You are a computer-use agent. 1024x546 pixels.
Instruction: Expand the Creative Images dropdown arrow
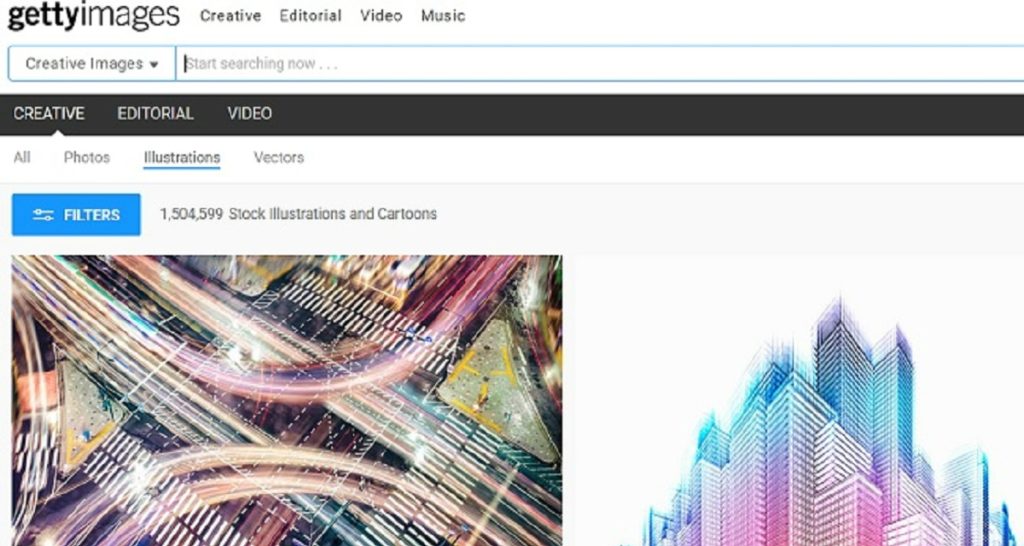pyautogui.click(x=154, y=65)
